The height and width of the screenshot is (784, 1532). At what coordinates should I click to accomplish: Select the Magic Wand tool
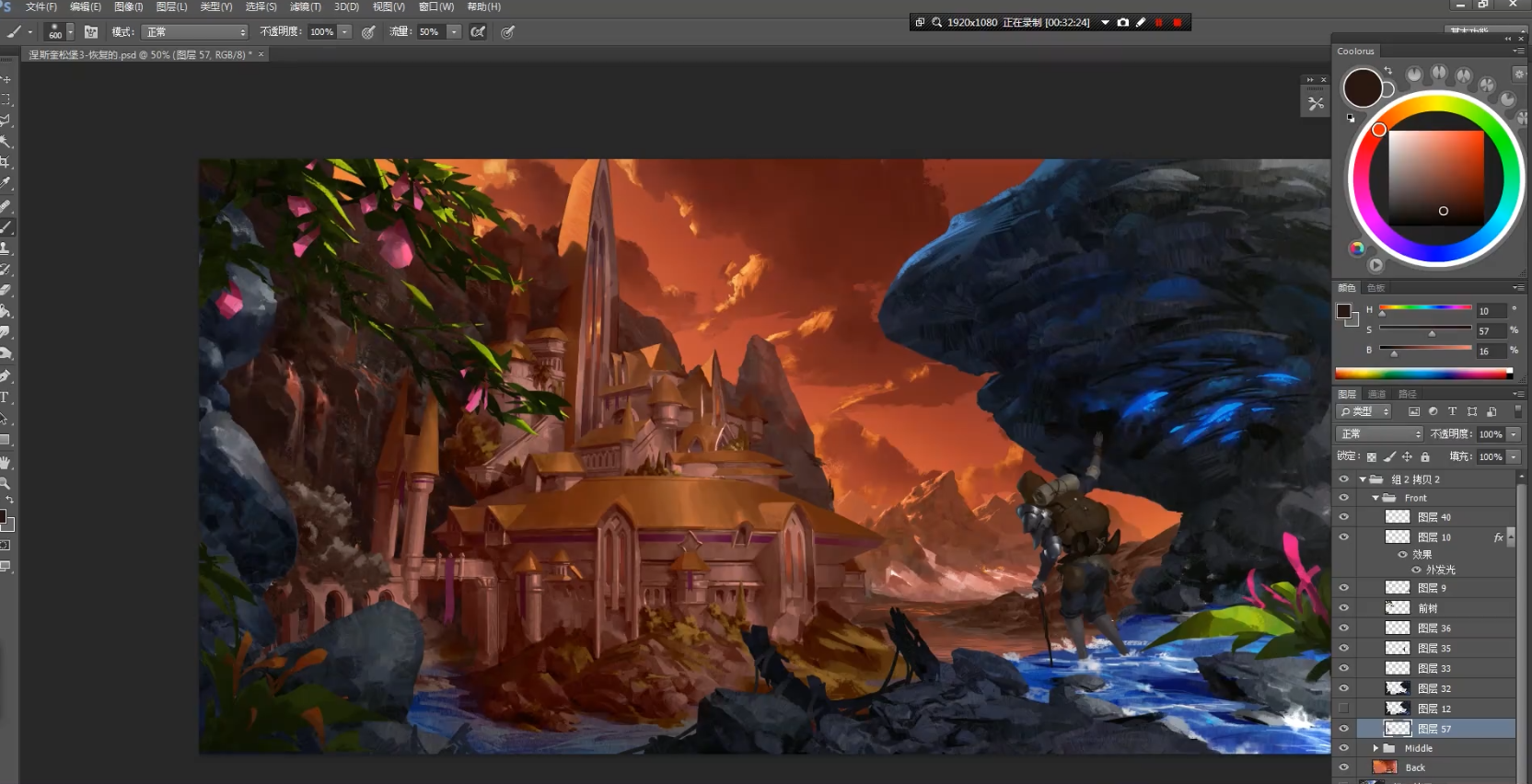tap(5, 142)
